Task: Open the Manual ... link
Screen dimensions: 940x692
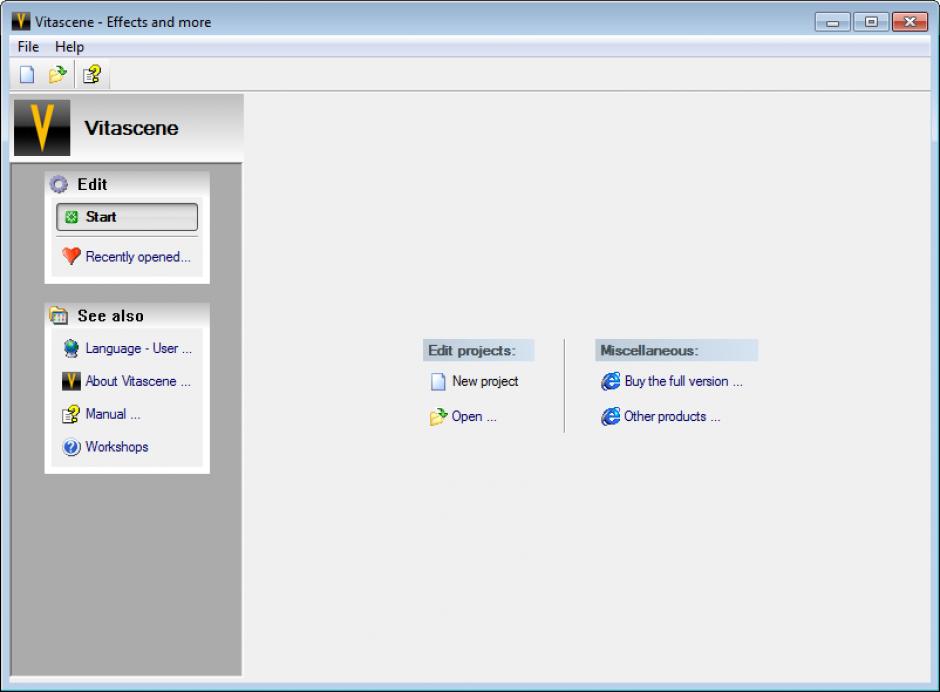Action: (x=113, y=414)
